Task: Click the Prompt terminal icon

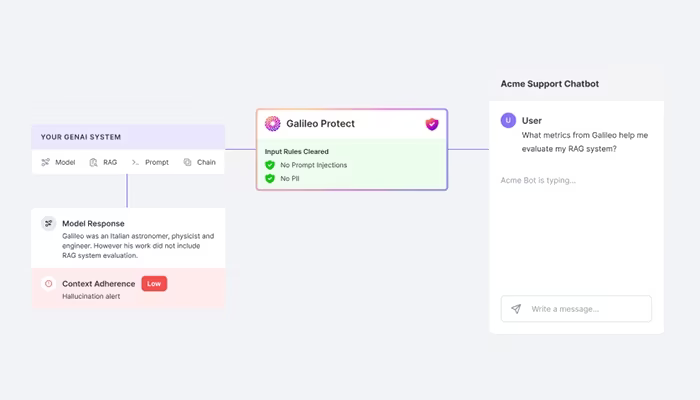Action: [135, 162]
